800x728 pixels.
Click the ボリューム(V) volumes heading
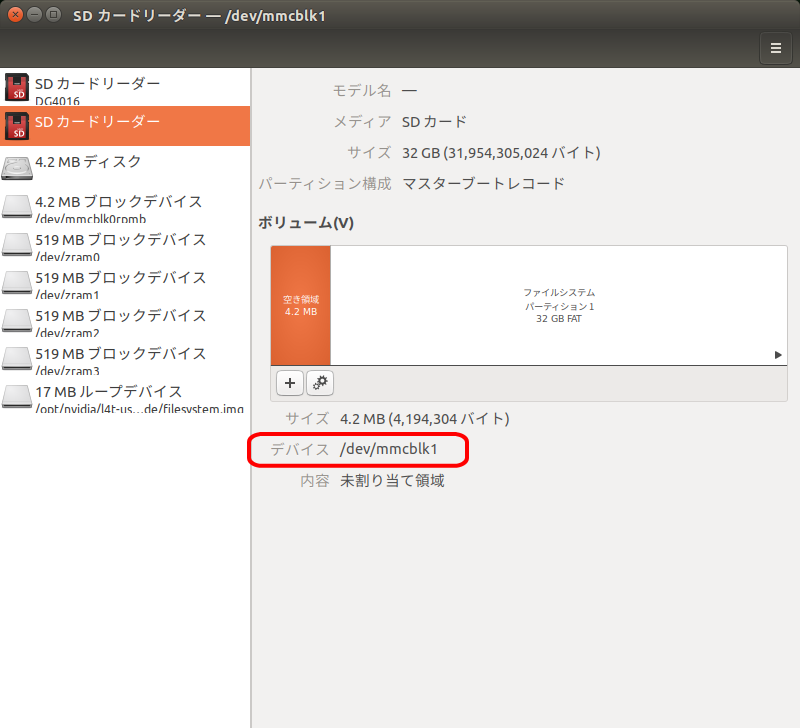coord(305,222)
